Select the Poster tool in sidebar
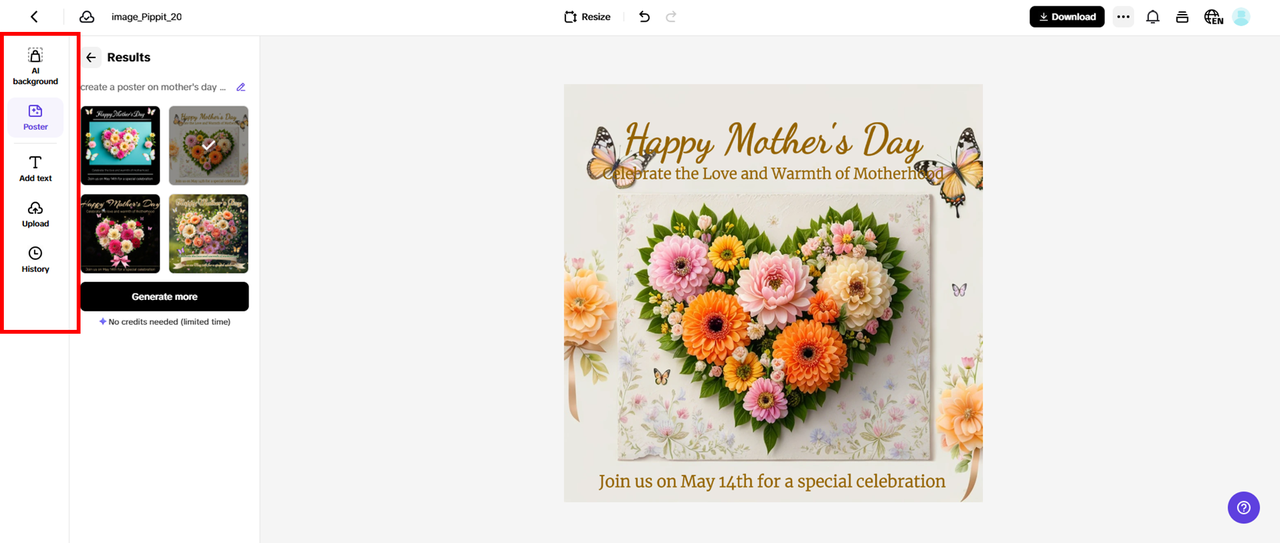The height and width of the screenshot is (543, 1280). pos(36,118)
